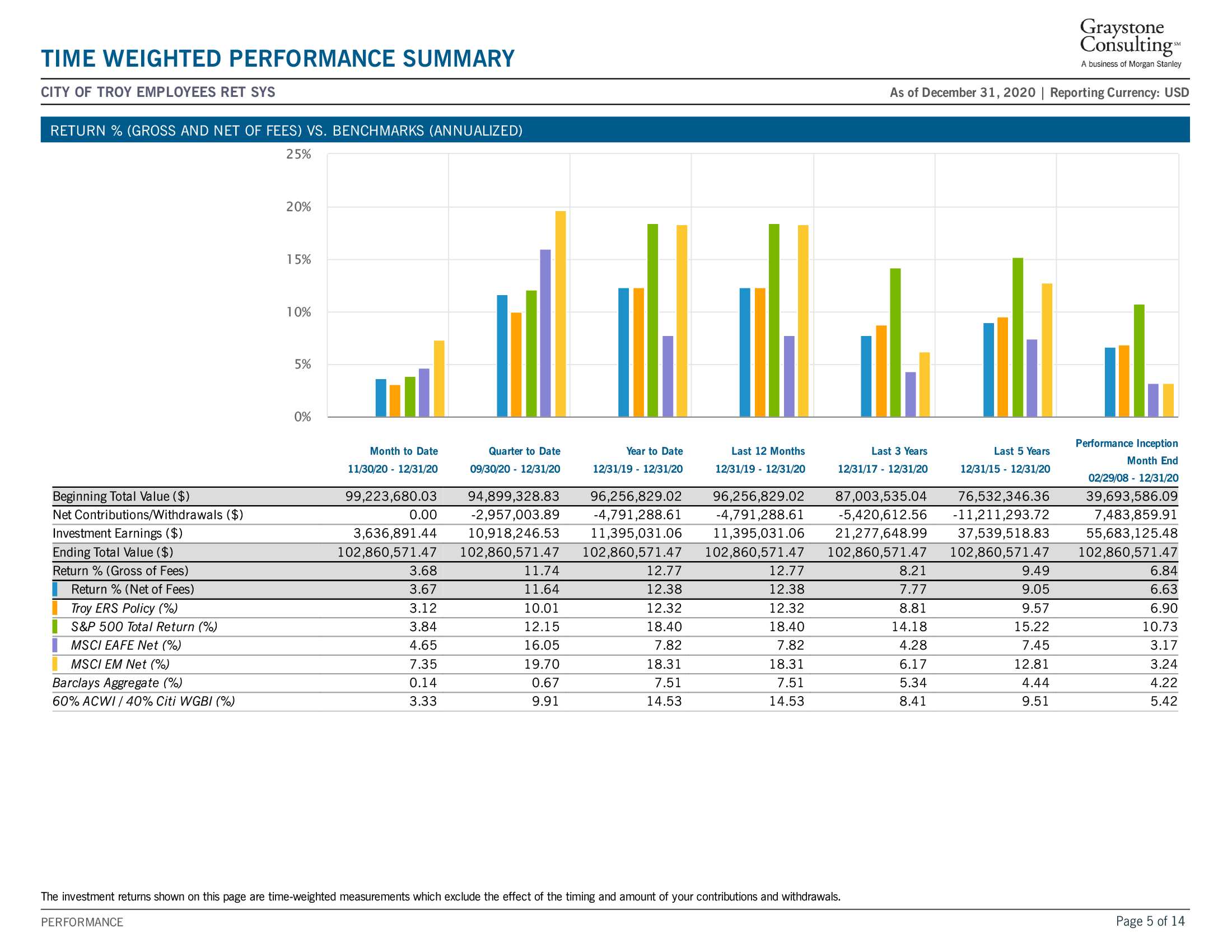Click the Net Contributions/Withdrawals ($) row label
The height and width of the screenshot is (952, 1232).
click(x=148, y=515)
